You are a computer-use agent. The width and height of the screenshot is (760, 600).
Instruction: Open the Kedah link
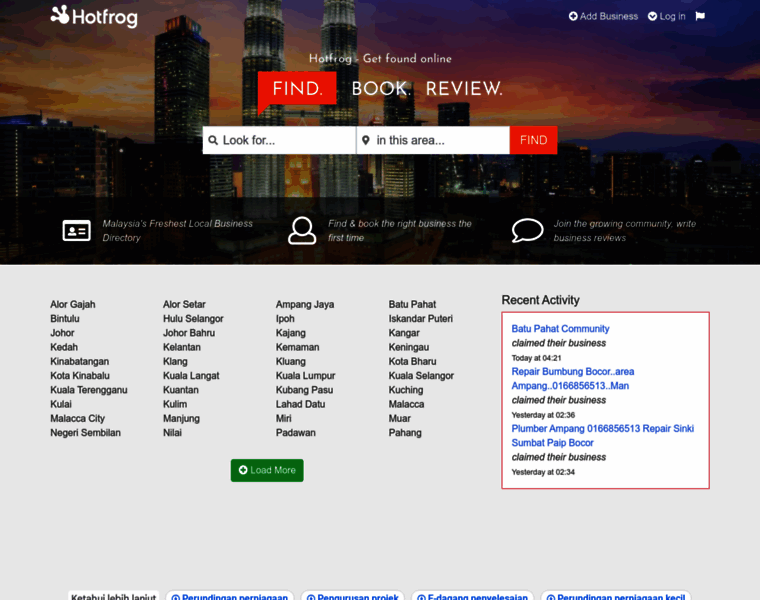(64, 347)
